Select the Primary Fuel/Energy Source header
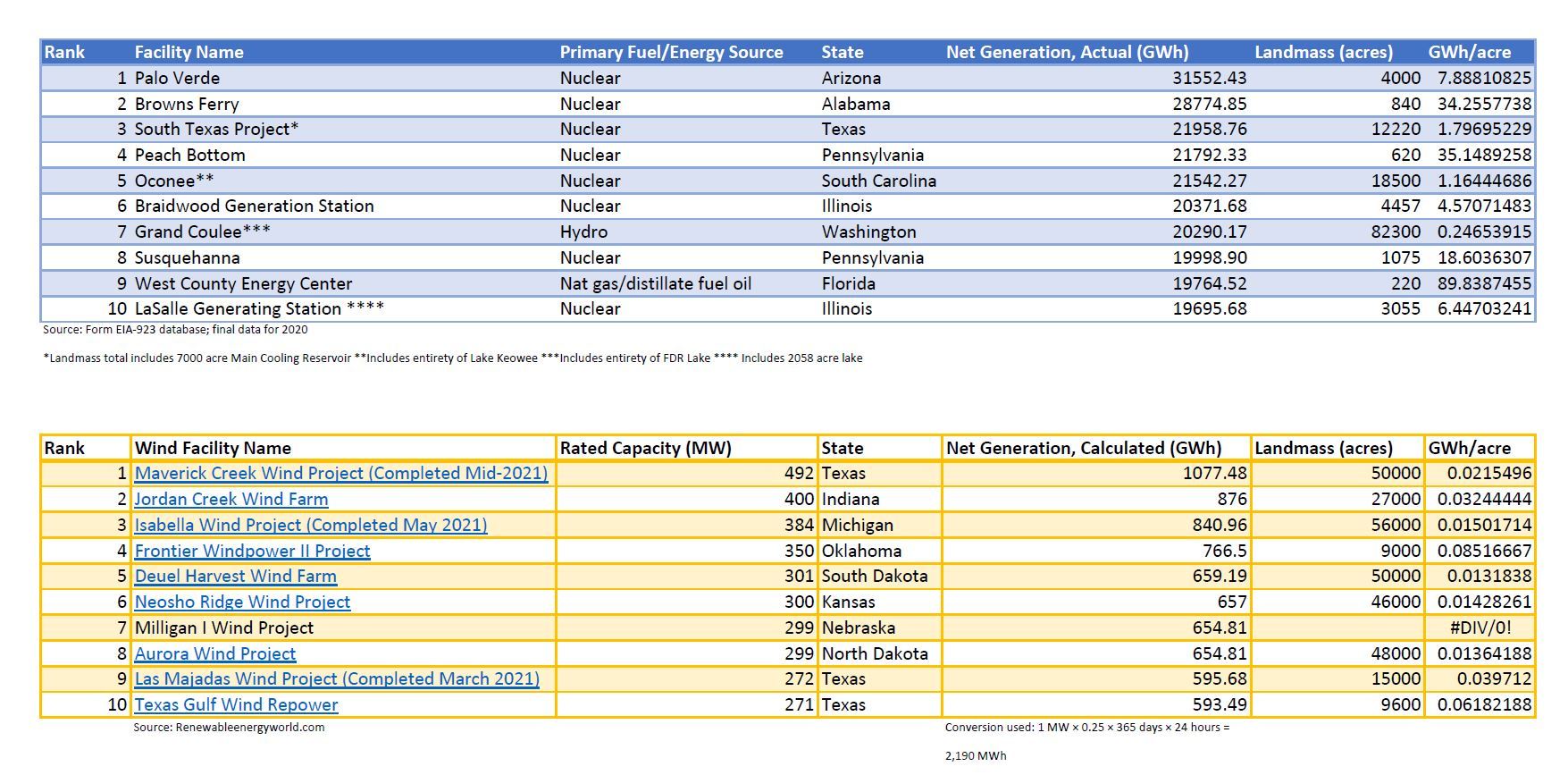The width and height of the screenshot is (1568, 775). [671, 53]
